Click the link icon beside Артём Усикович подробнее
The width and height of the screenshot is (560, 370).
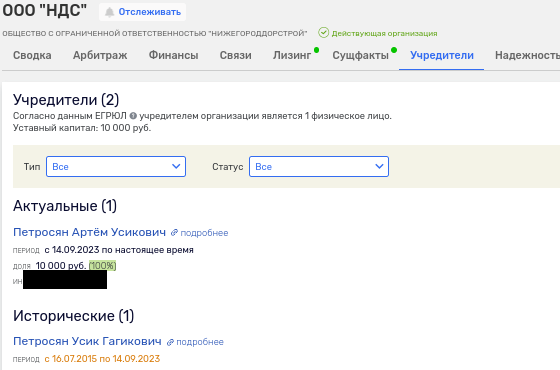(174, 232)
